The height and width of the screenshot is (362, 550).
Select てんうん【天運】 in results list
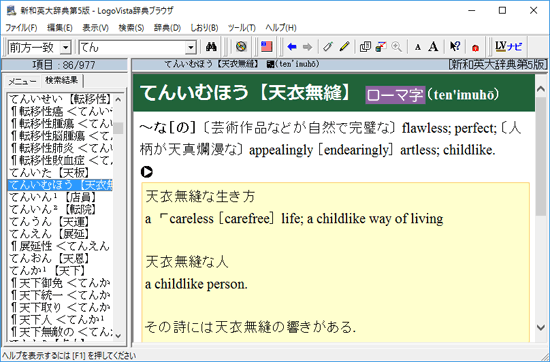[x=60, y=222]
